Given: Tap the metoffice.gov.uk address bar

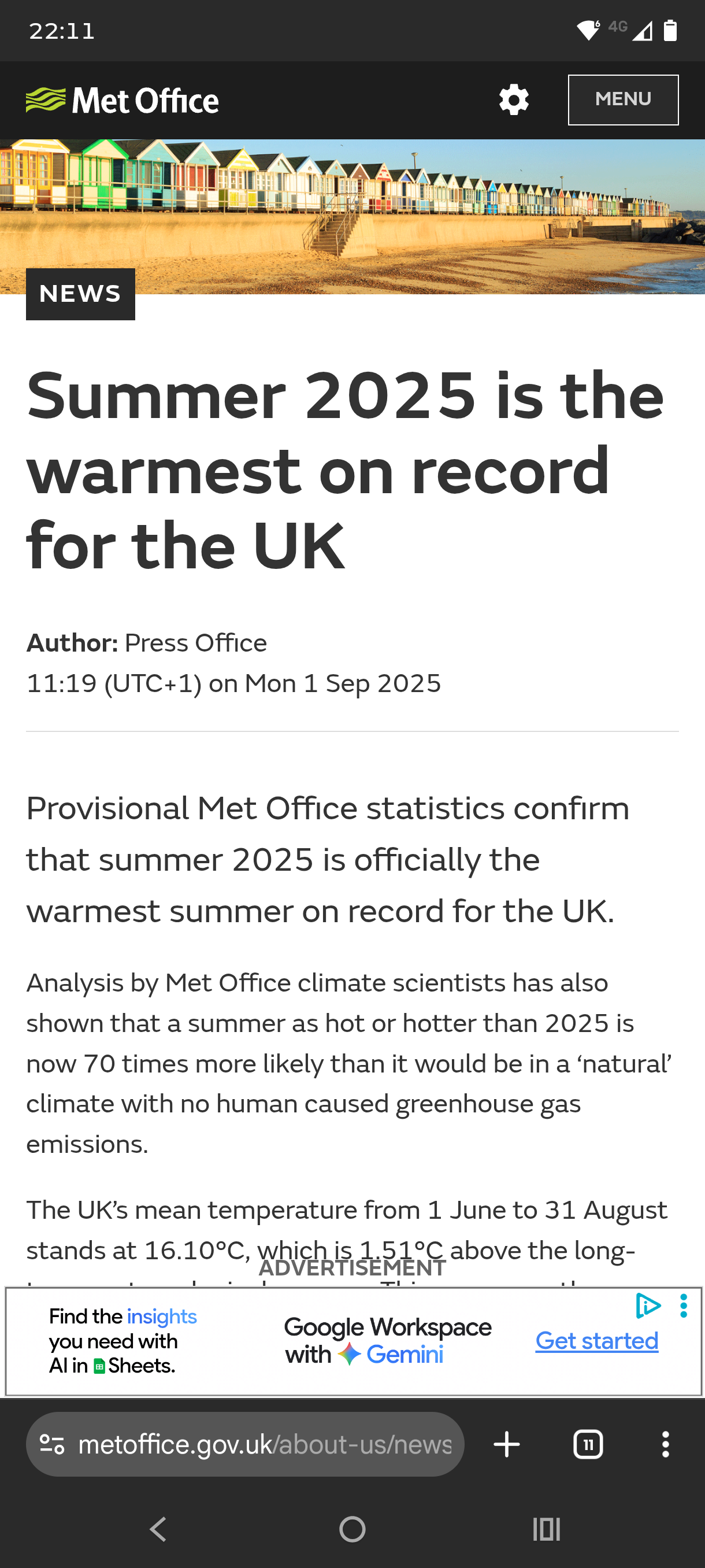Looking at the screenshot, I should pos(265,1444).
